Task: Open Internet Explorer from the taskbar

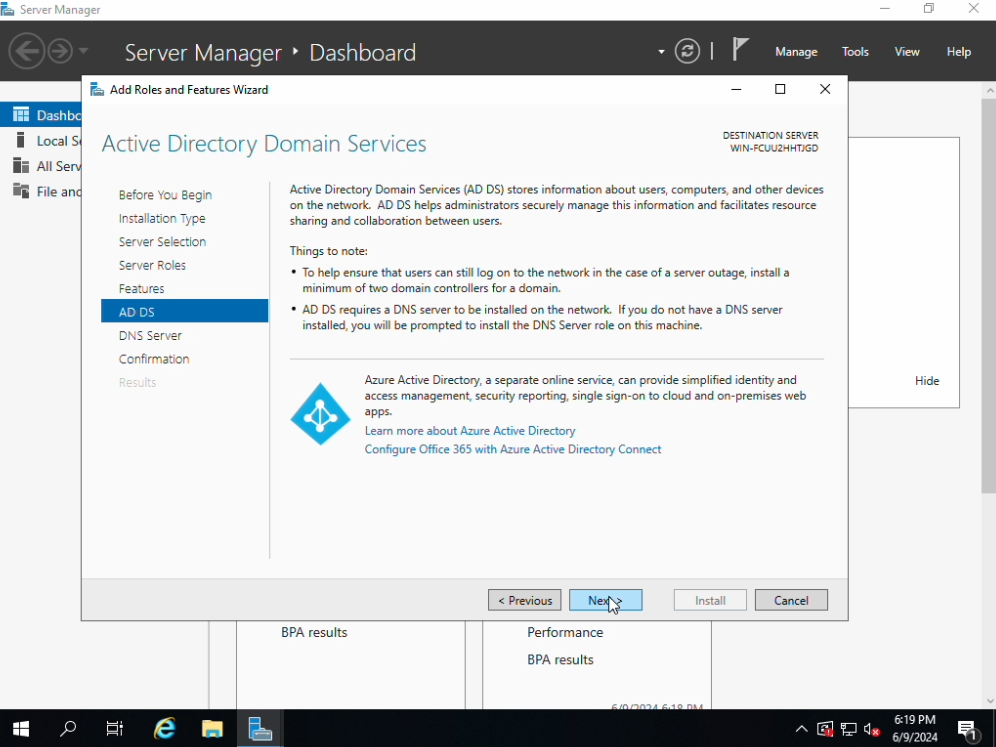Action: pos(165,729)
